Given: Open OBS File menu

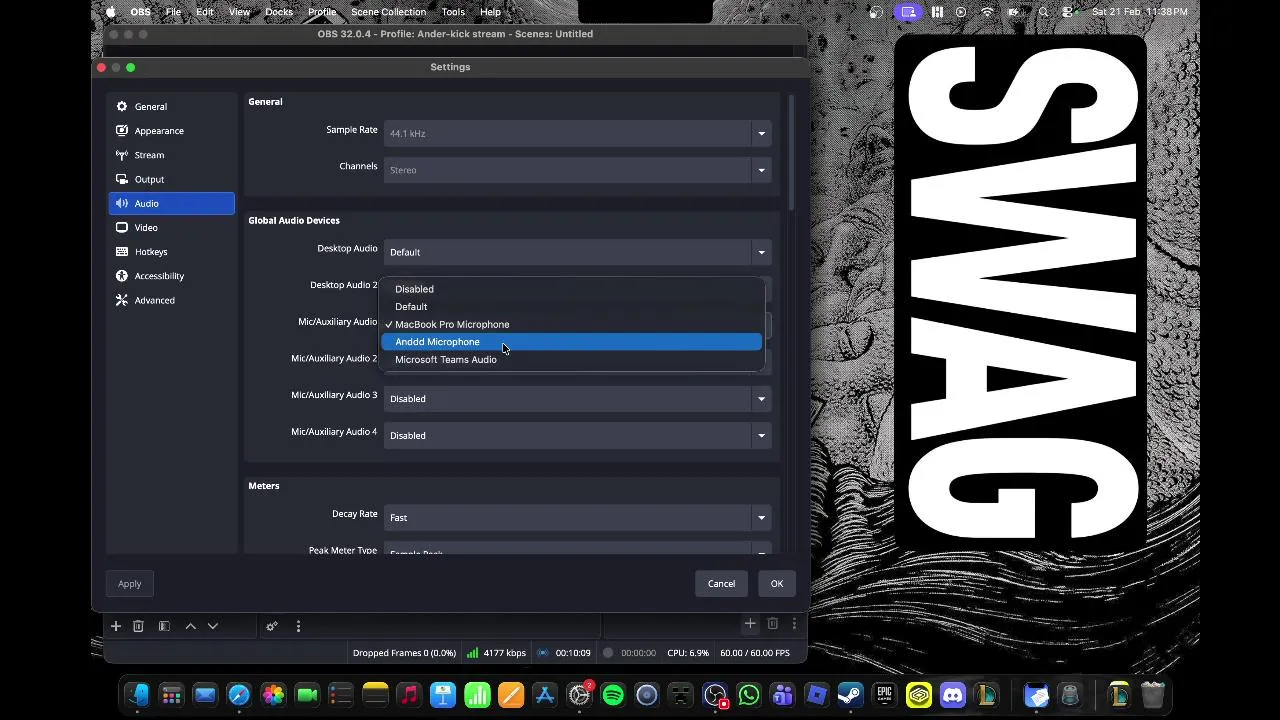Looking at the screenshot, I should (x=173, y=12).
